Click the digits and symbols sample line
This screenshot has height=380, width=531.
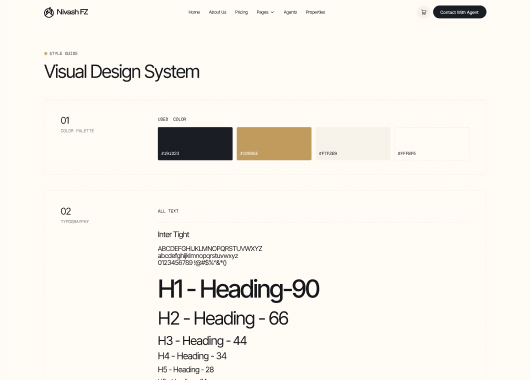tap(192, 262)
